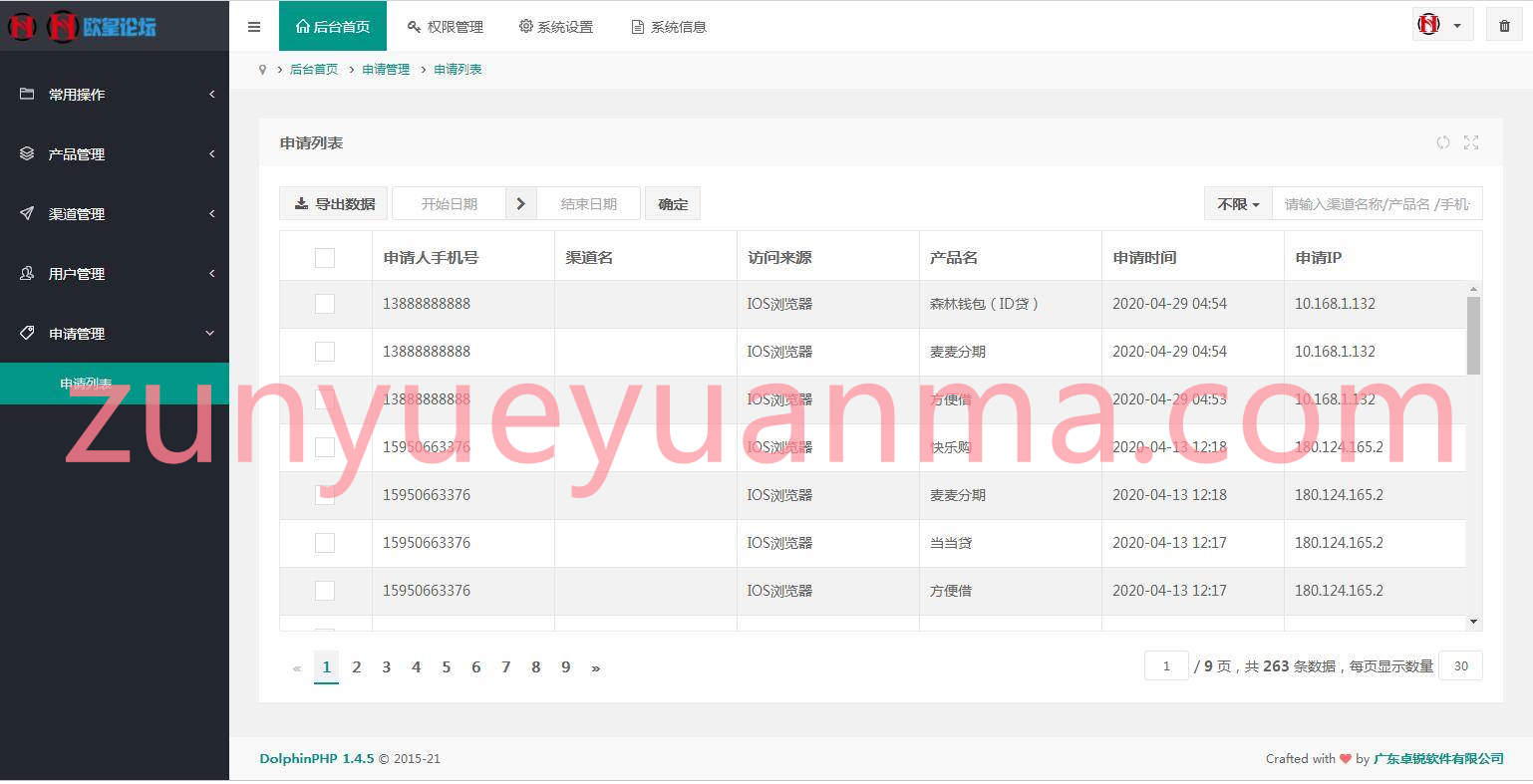Open the 系统设置 top tab
Screen dimensions: 1533x784
click(x=556, y=26)
